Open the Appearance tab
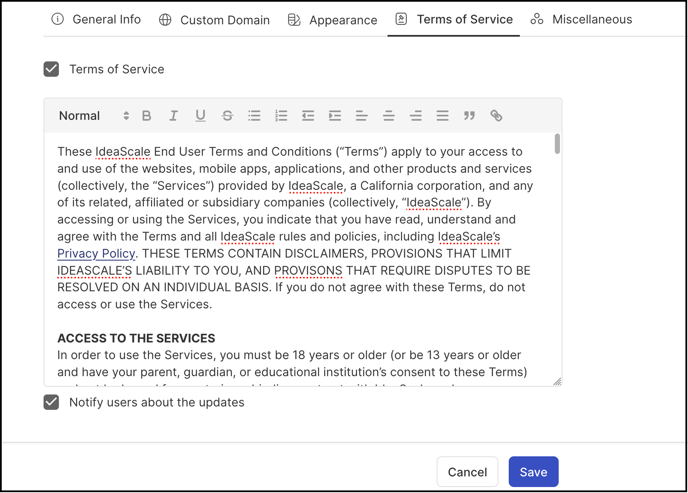This screenshot has height=493, width=688. [333, 20]
